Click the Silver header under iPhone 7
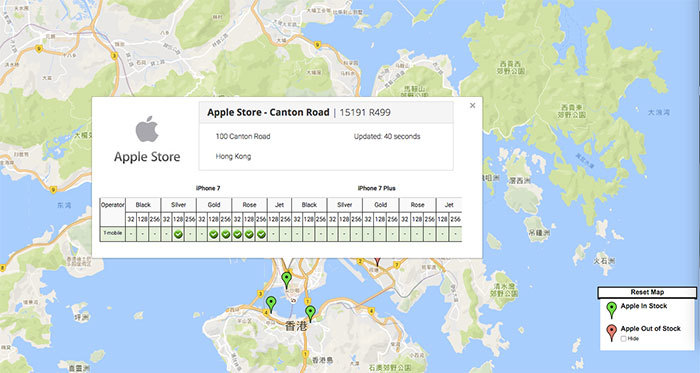Screen dimensions: 700x373 178,205
